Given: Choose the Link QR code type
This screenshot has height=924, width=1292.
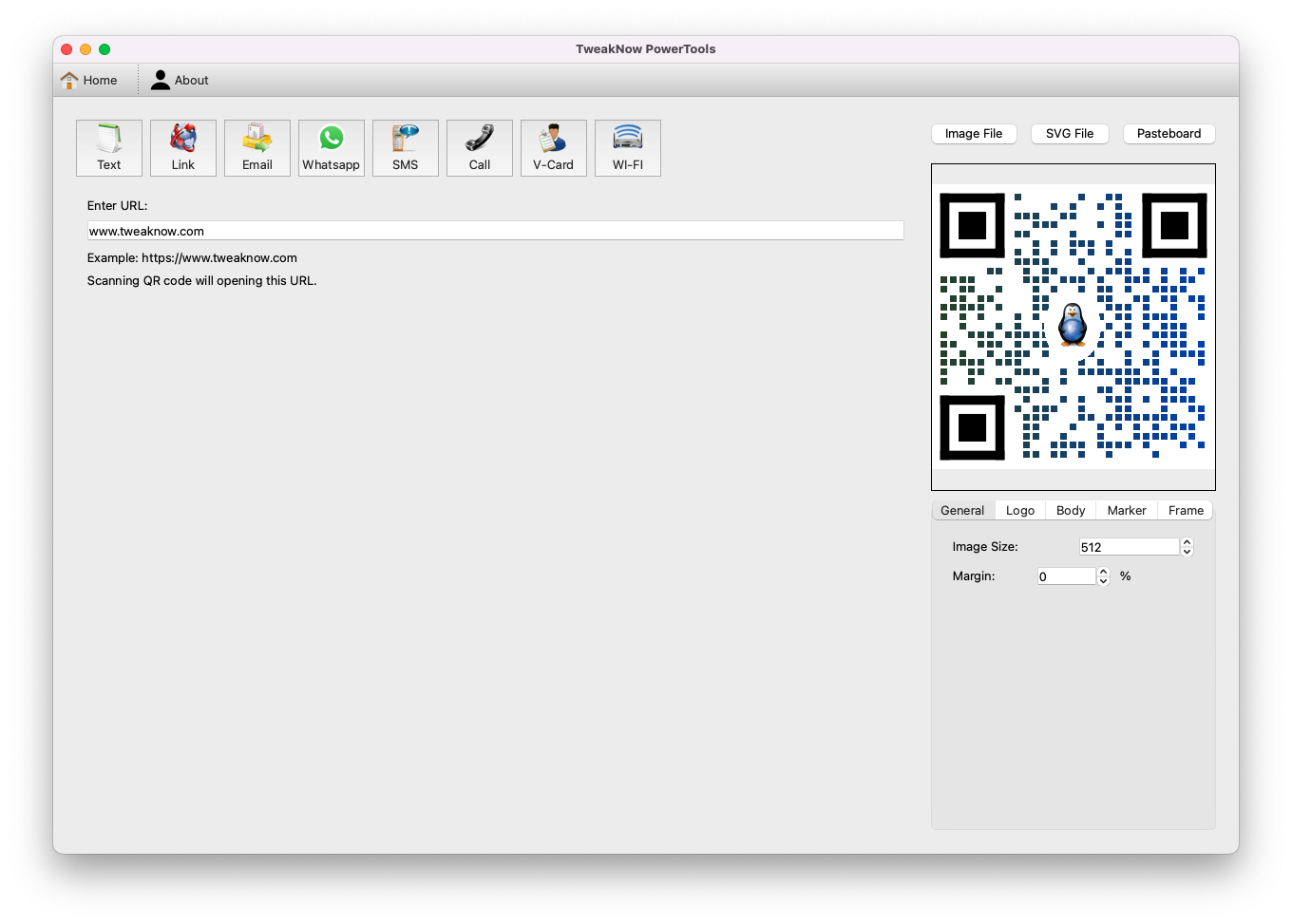Looking at the screenshot, I should pyautogui.click(x=183, y=148).
